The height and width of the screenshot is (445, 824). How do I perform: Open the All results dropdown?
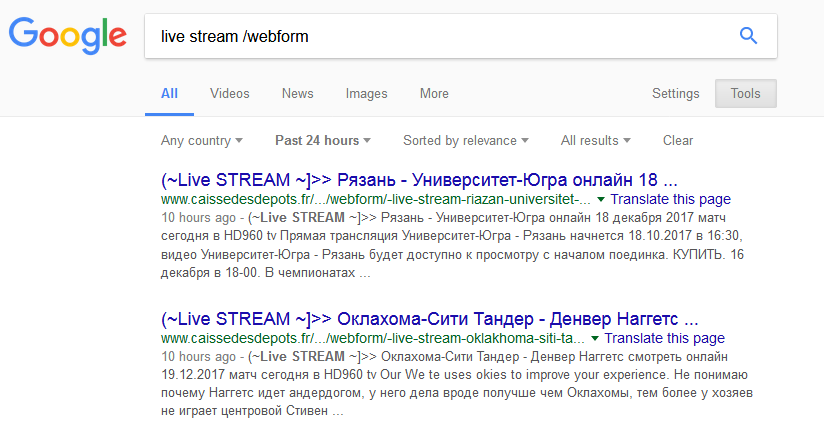(595, 141)
